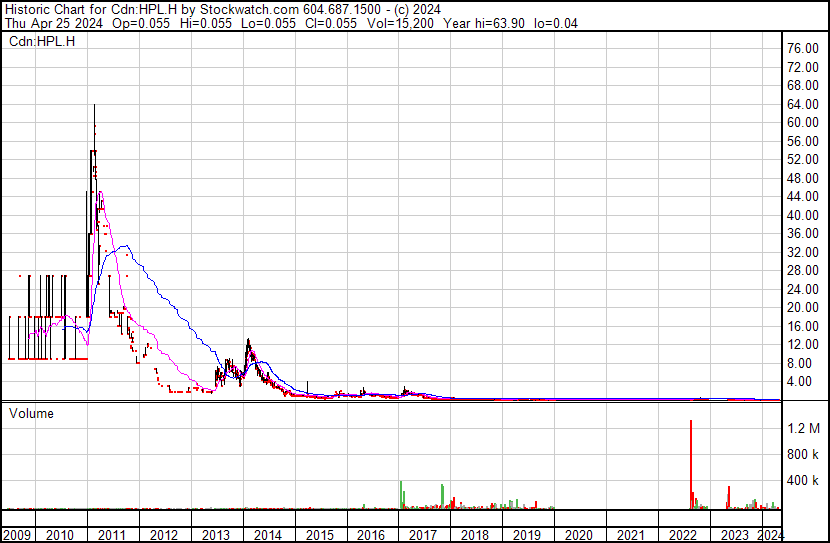Click the 2012 year label on time axis
830x543 pixels.
click(x=164, y=535)
